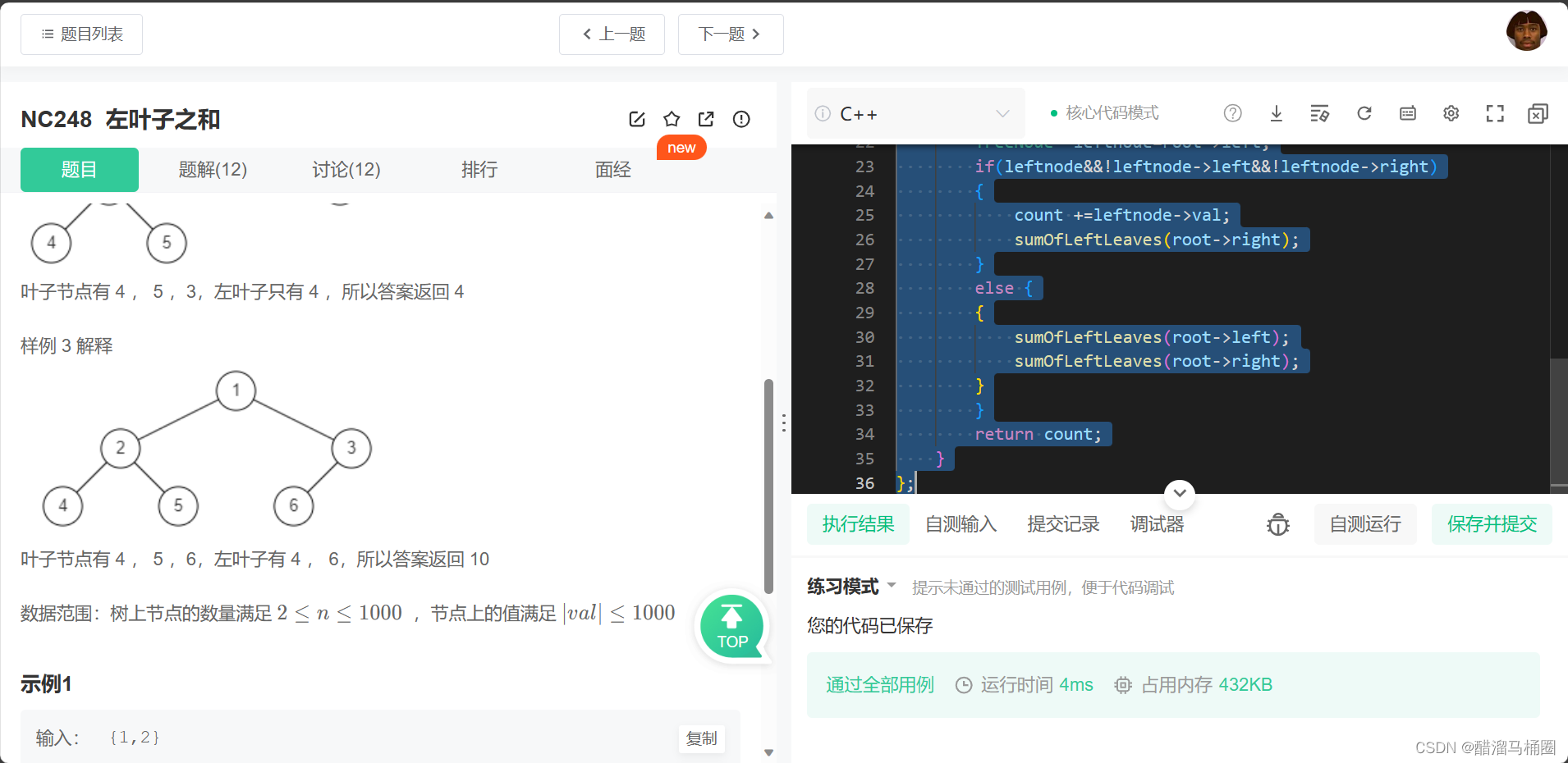The width and height of the screenshot is (1568, 763).
Task: Click code line 'count +=leftnode->val;'
Action: 1121,216
